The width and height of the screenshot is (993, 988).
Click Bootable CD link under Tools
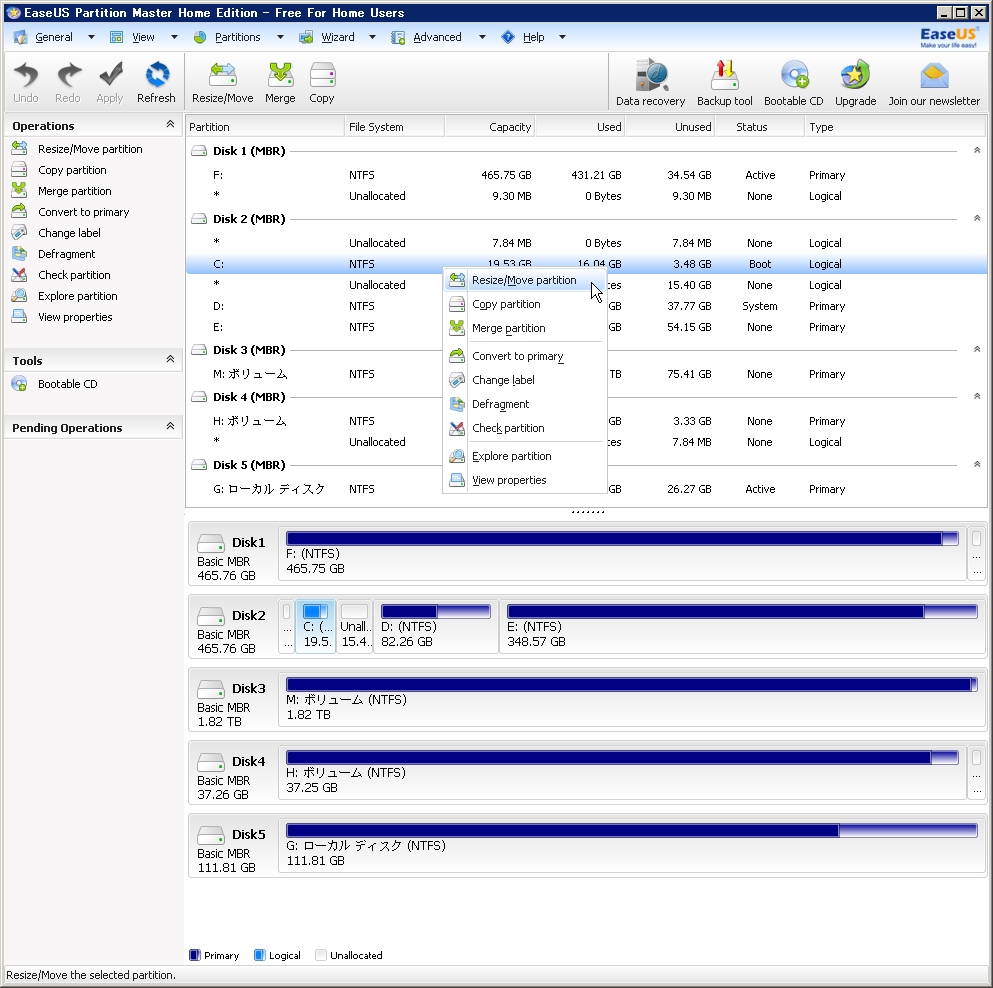click(67, 384)
